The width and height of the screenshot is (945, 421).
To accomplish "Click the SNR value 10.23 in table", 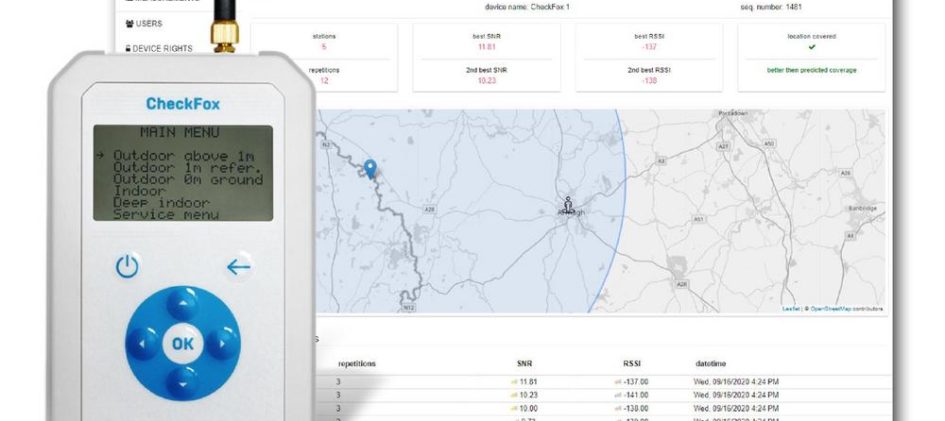I will click(528, 395).
